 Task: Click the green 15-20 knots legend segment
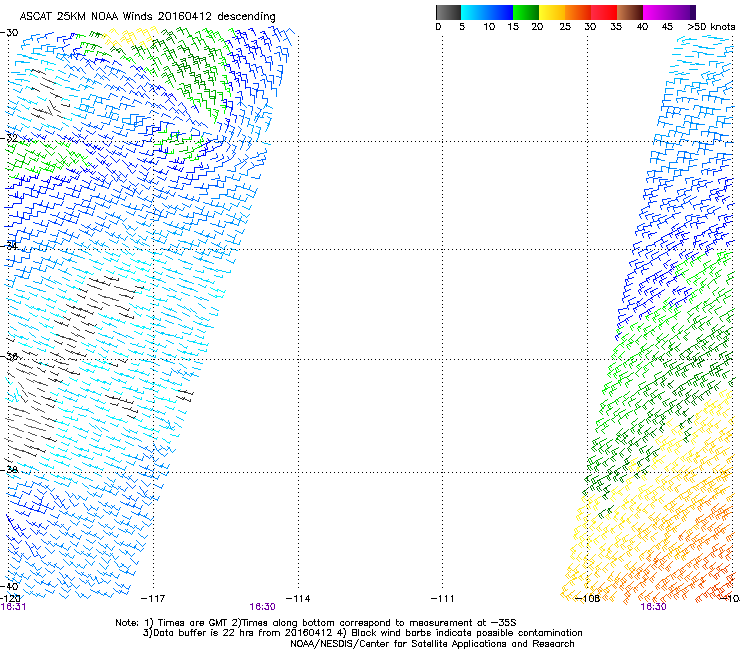point(525,12)
